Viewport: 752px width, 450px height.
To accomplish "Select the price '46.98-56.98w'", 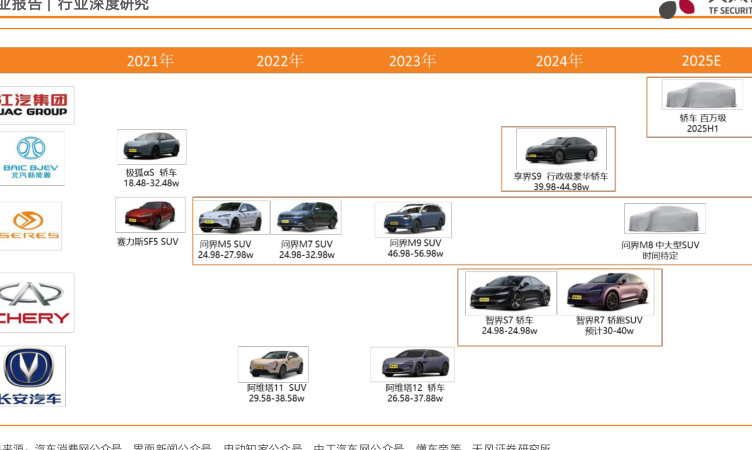I will click(415, 253).
